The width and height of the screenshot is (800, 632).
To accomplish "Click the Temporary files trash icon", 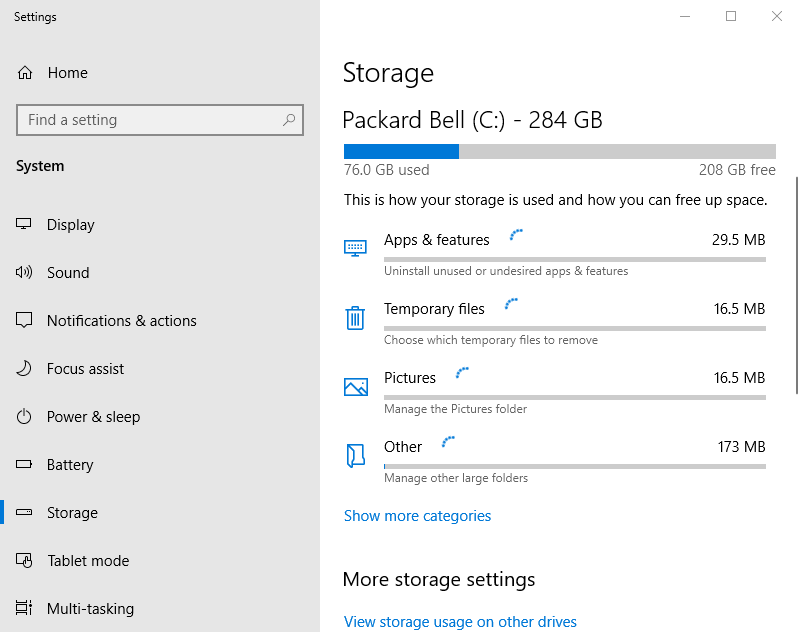I will (x=355, y=318).
